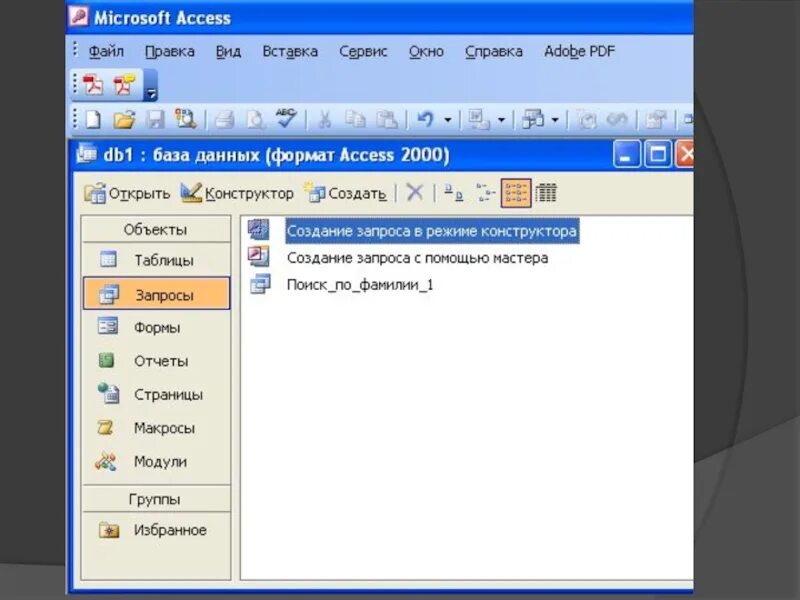Select Страницы in objects panel
This screenshot has height=600, width=800.
[x=156, y=394]
